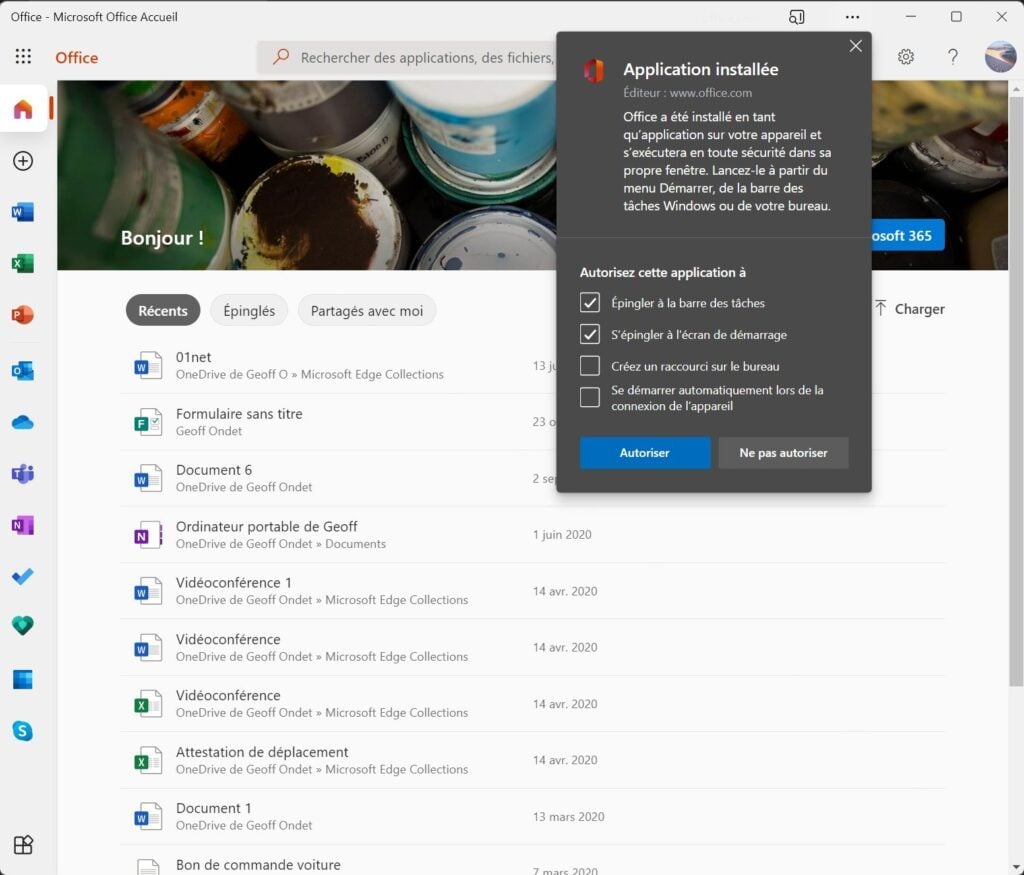Open To Do checkmark icon in sidebar
The image size is (1024, 875).
23,576
